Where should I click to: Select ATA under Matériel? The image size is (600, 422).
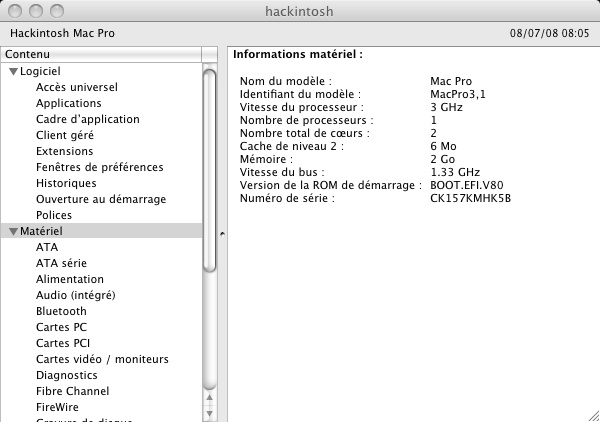click(47, 247)
